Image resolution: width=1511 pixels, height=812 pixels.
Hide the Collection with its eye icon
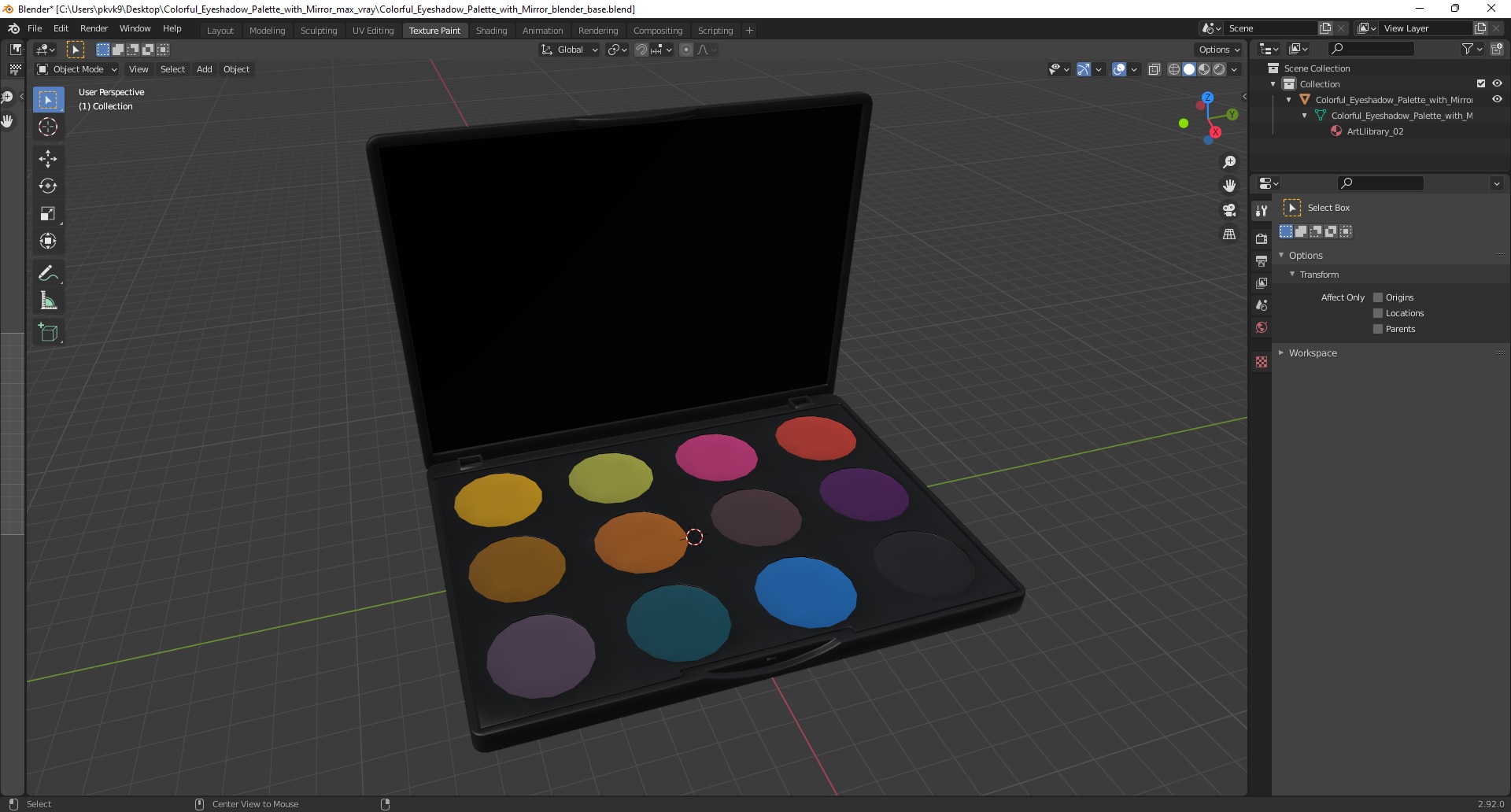click(1497, 83)
